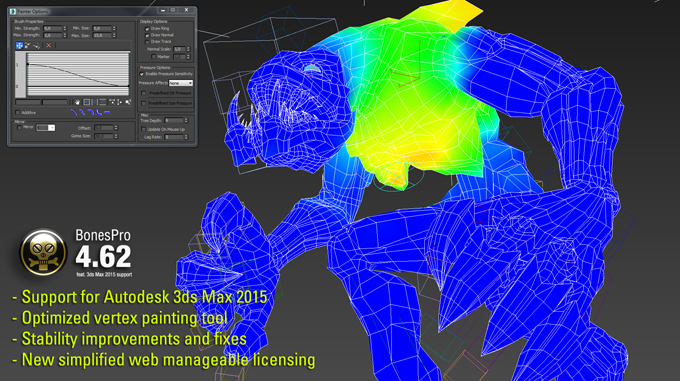Click the Max. Strength input field
The image size is (680, 381).
(52, 35)
